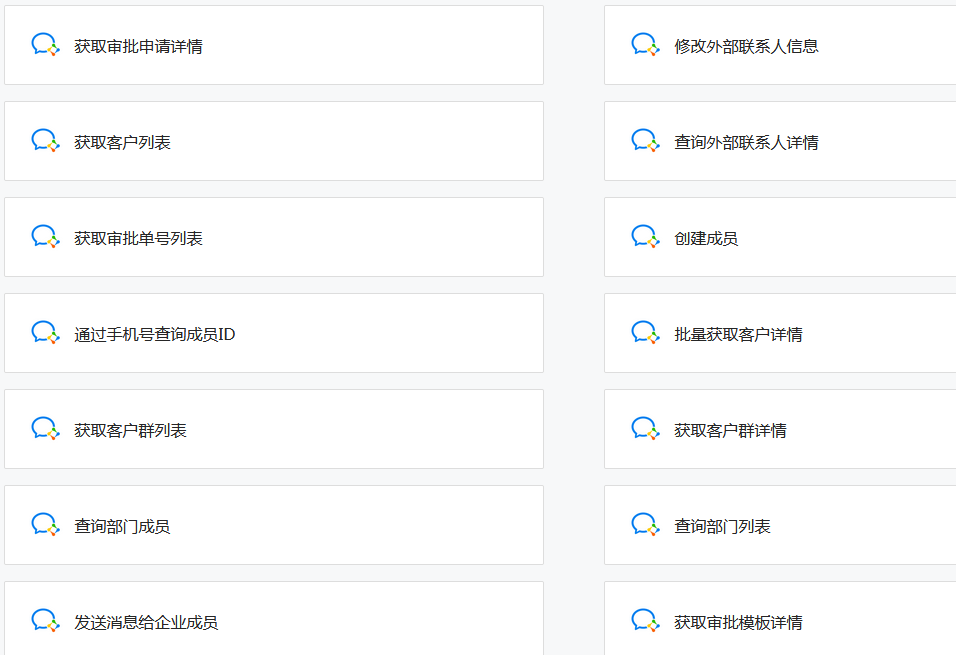Select the 获取审批模板详情 action
This screenshot has height=655, width=956.
pyautogui.click(x=780, y=618)
